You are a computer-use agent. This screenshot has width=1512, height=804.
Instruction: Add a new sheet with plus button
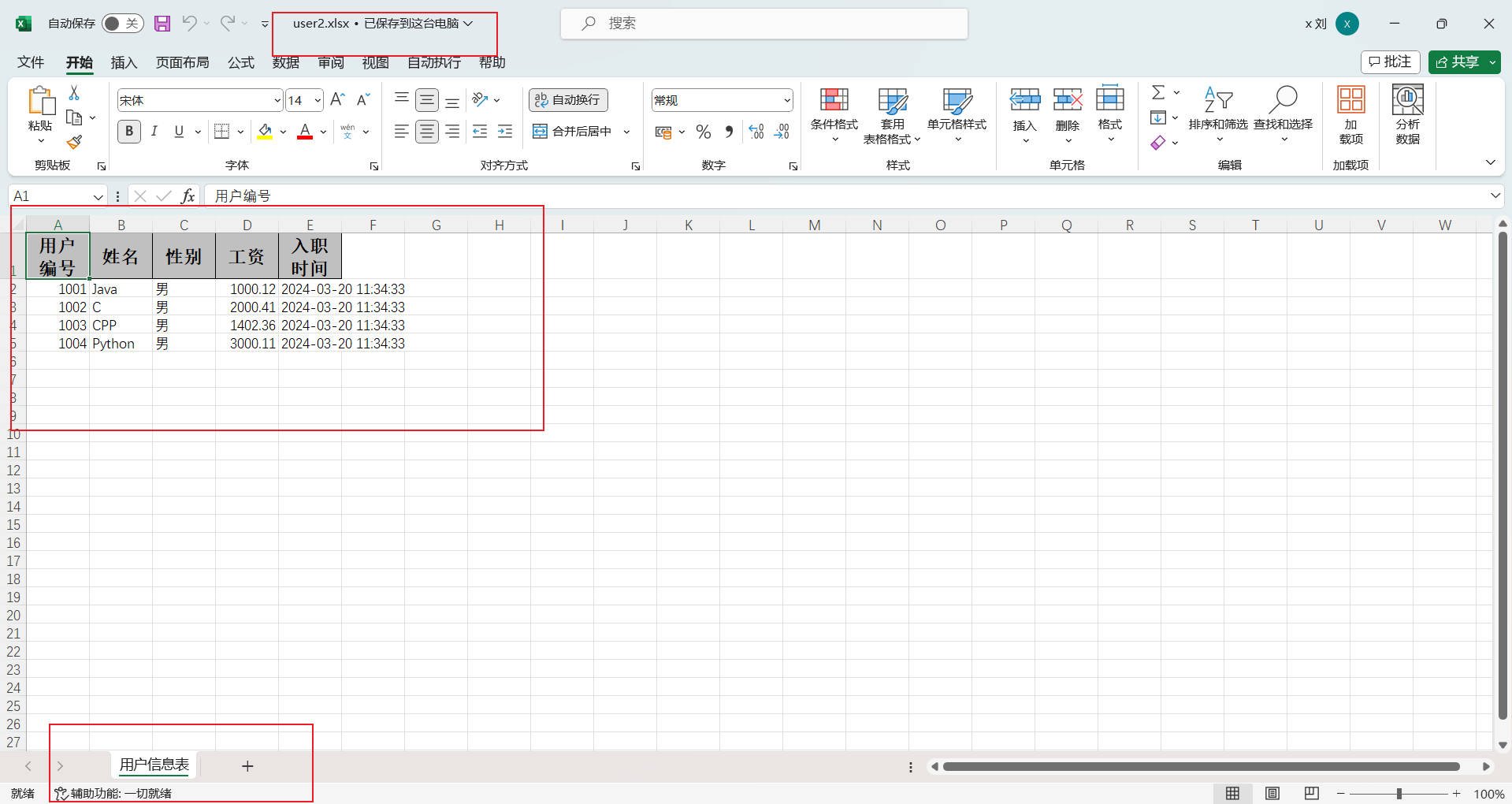247,766
